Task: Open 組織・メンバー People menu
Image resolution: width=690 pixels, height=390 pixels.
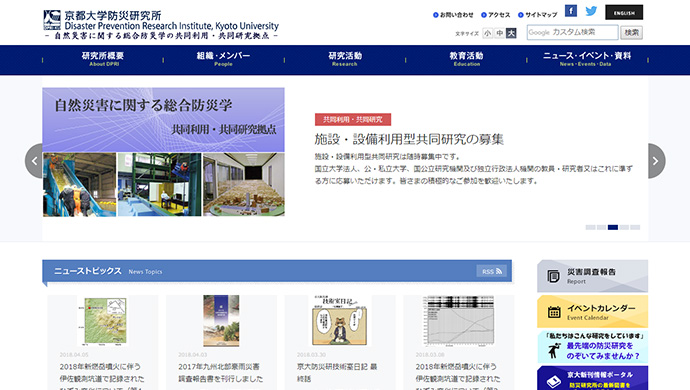Action: click(224, 59)
